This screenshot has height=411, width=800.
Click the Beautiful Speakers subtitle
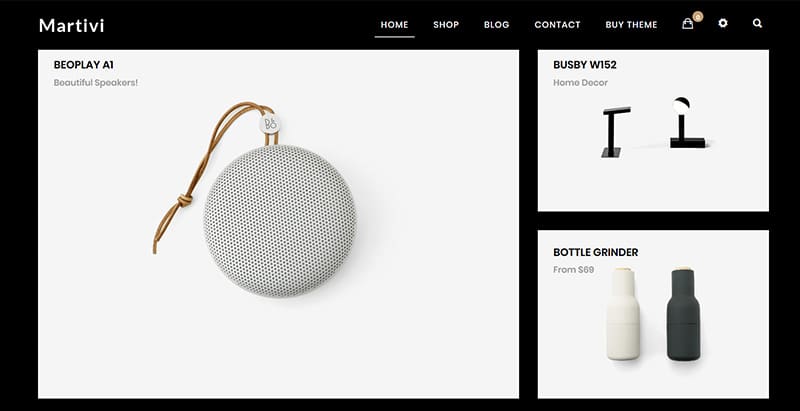point(96,82)
